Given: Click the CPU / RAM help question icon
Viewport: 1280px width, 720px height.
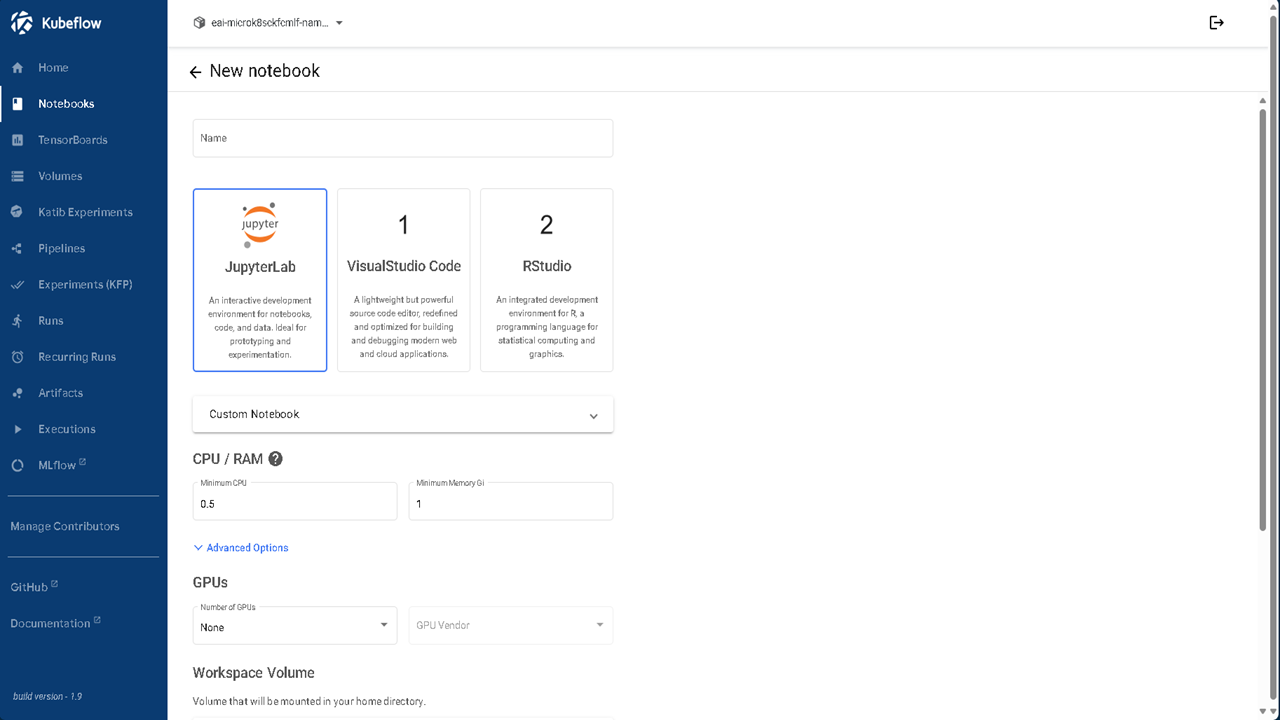Looking at the screenshot, I should [x=276, y=459].
